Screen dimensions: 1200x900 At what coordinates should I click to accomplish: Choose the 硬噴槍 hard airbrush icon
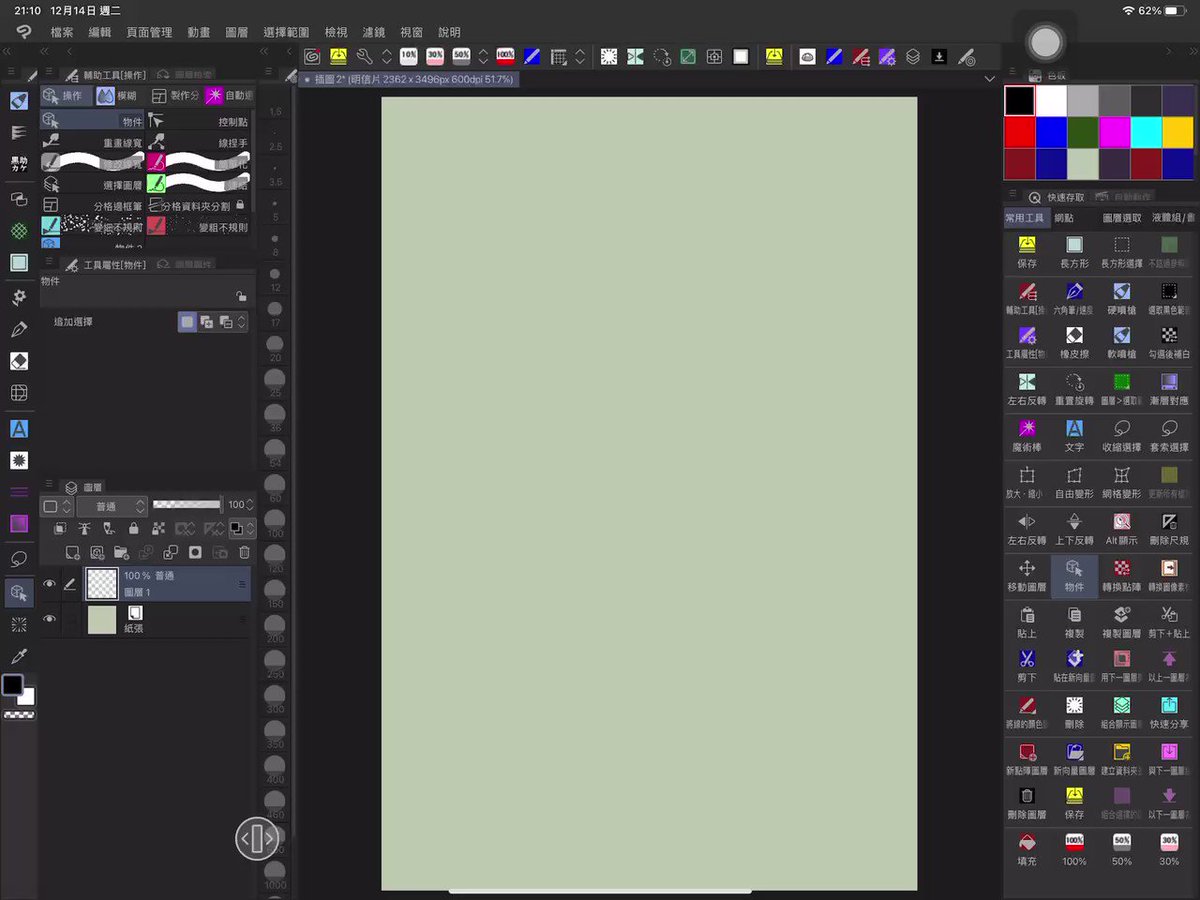tap(1122, 291)
